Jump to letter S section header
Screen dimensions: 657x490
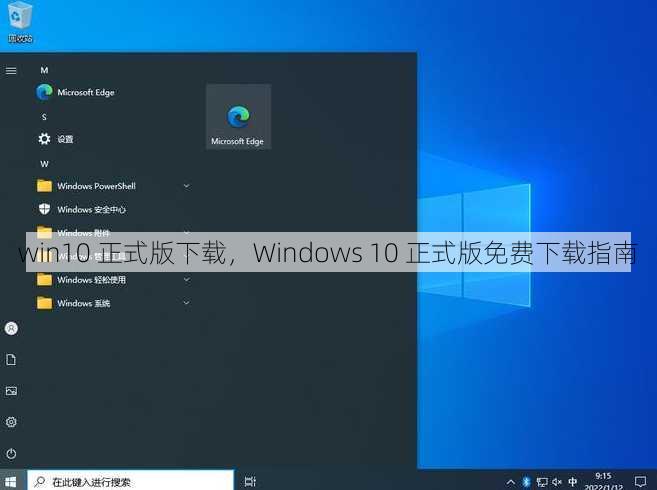pos(44,117)
